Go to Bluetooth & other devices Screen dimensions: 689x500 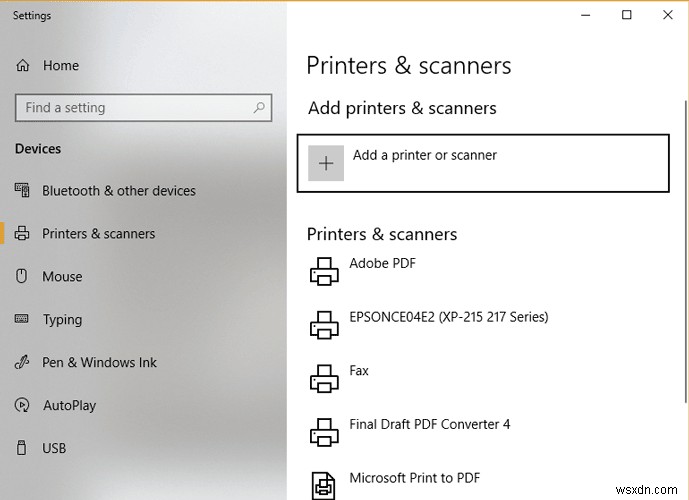tap(119, 191)
